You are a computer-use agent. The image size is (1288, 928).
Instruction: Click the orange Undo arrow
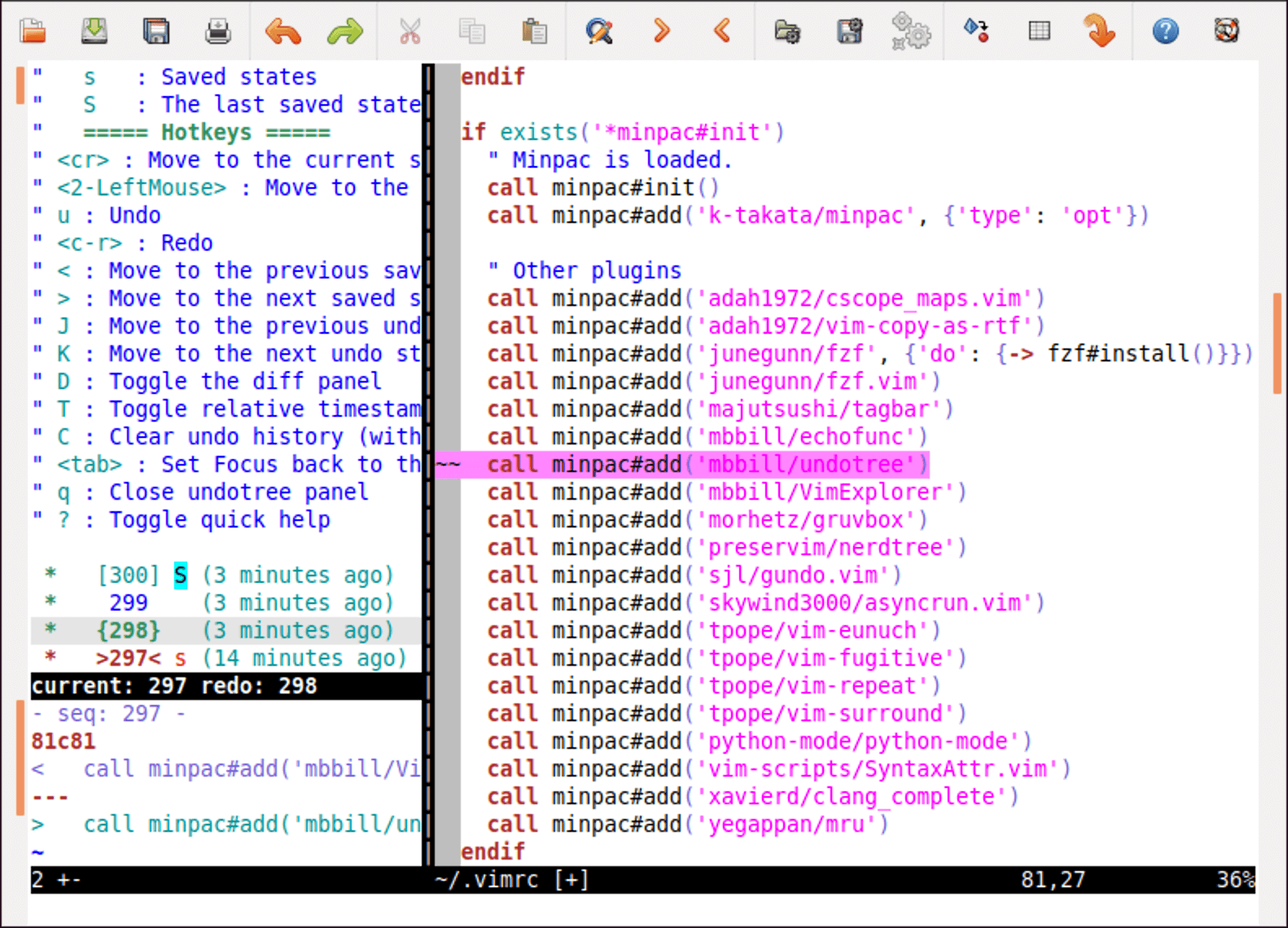coord(283,32)
